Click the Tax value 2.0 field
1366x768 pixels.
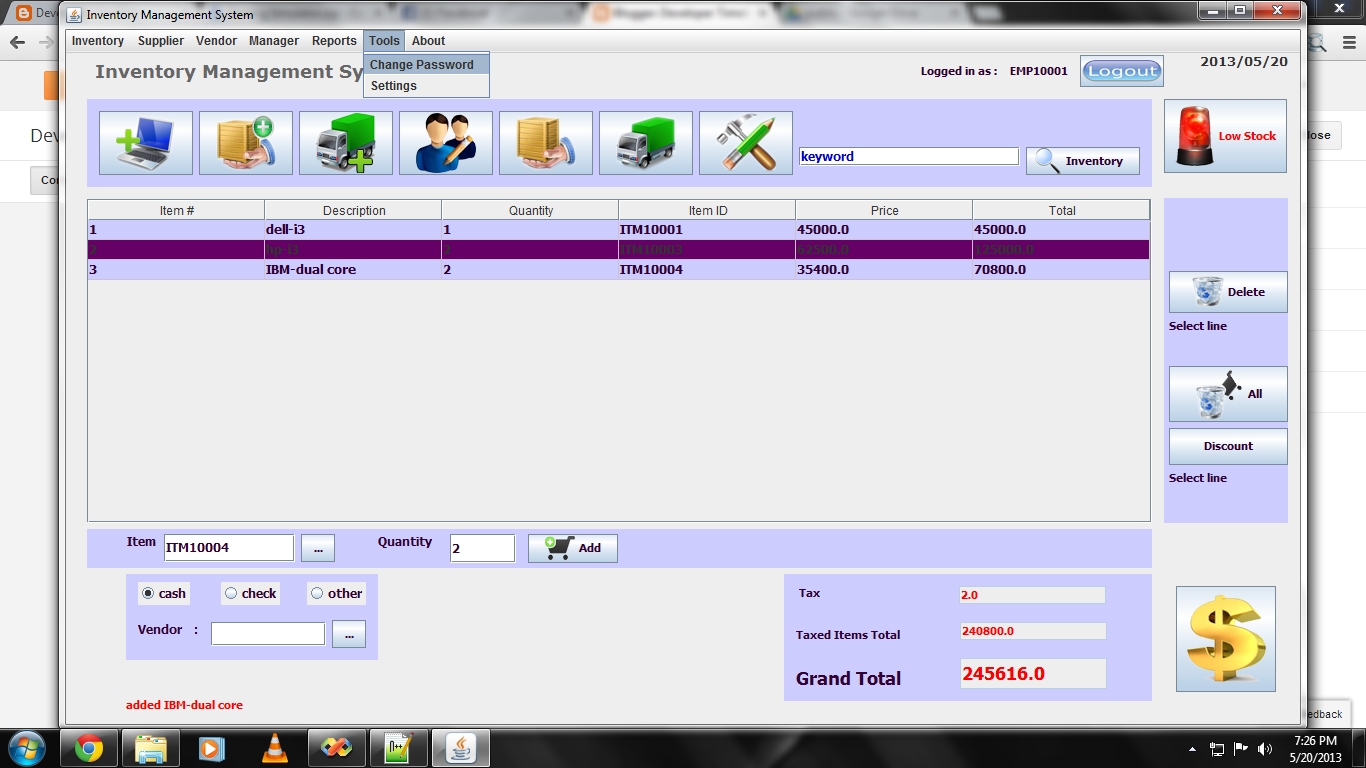click(1032, 595)
